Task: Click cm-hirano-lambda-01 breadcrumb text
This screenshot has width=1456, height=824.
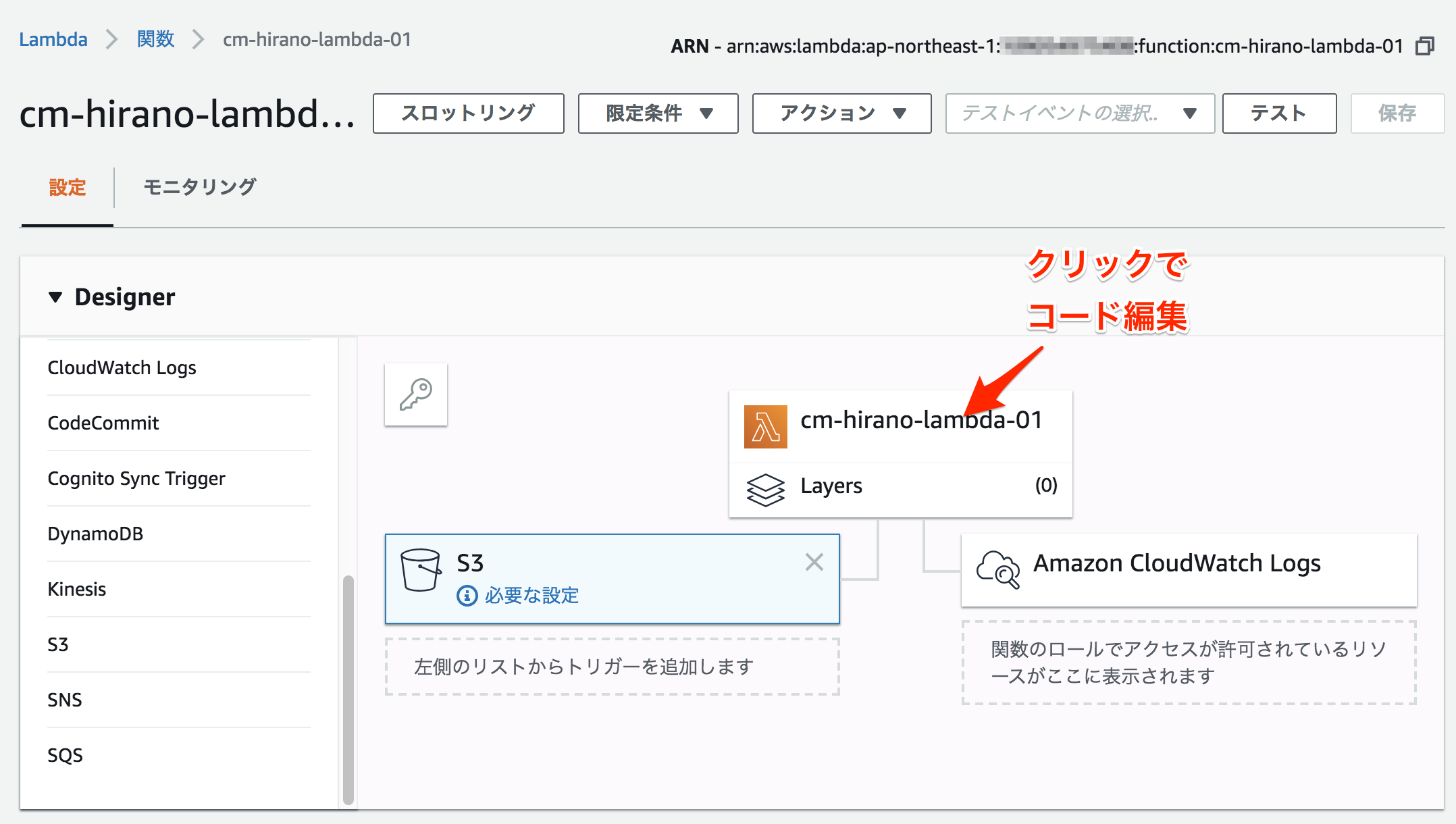Action: (x=317, y=39)
